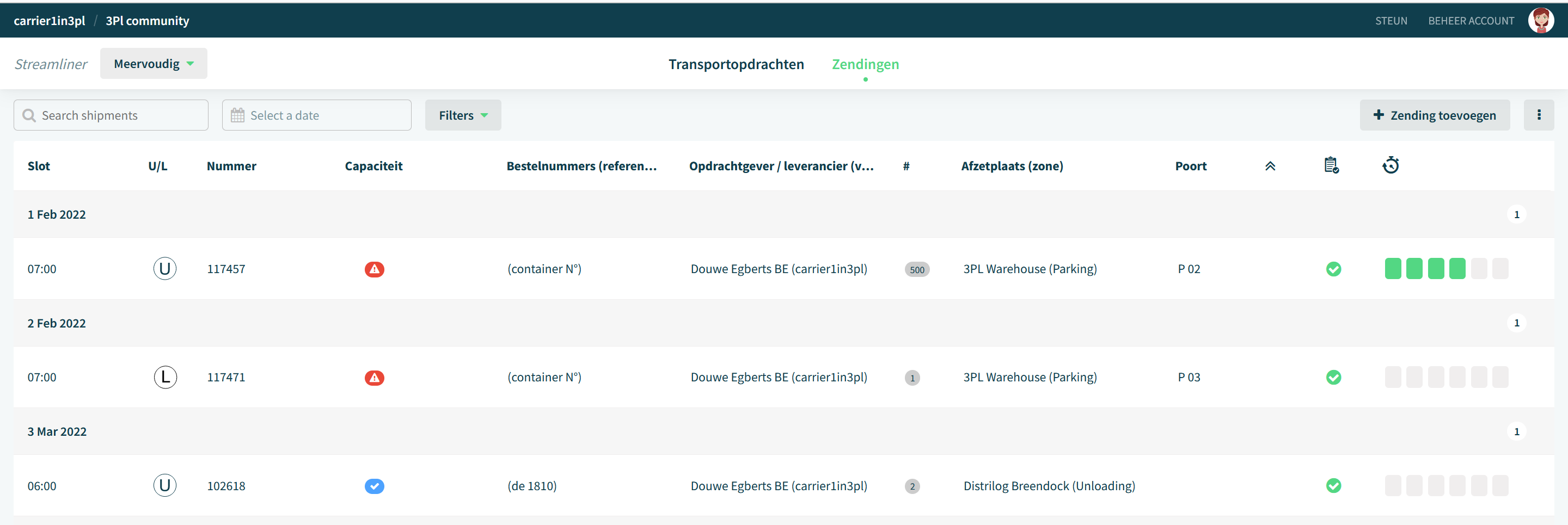Viewport: 1568px width, 525px height.
Task: Focus the Search shipments field
Action: [111, 115]
